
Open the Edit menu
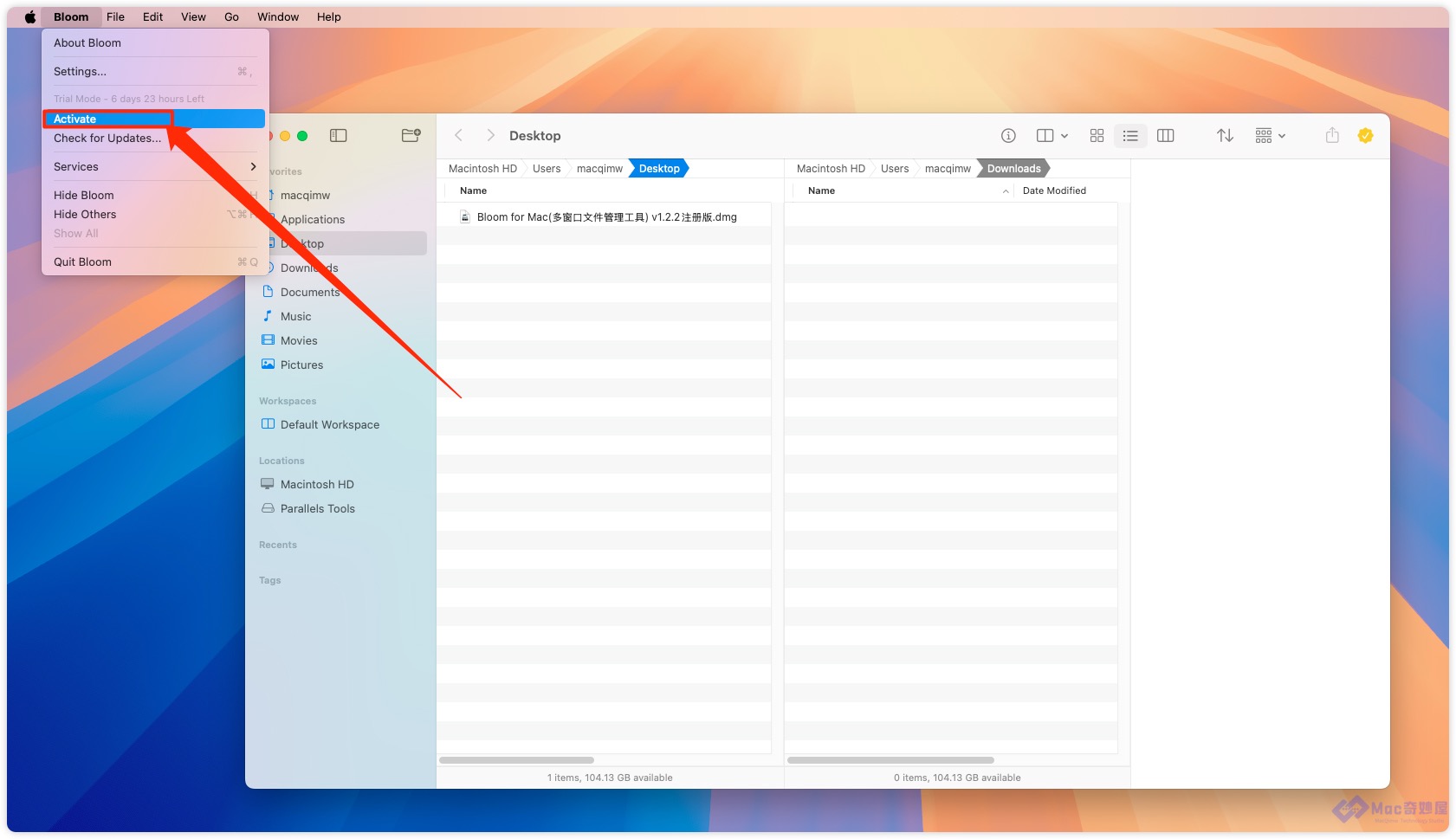click(152, 16)
